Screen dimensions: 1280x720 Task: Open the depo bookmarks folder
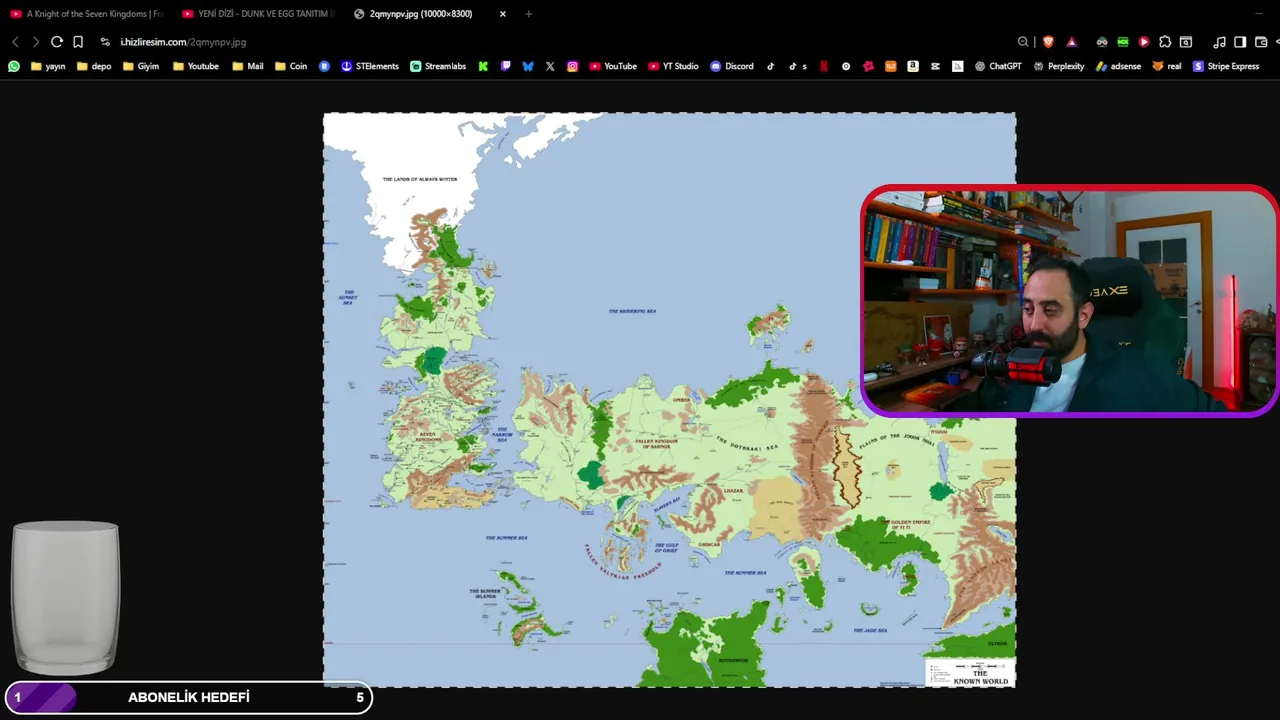click(94, 66)
